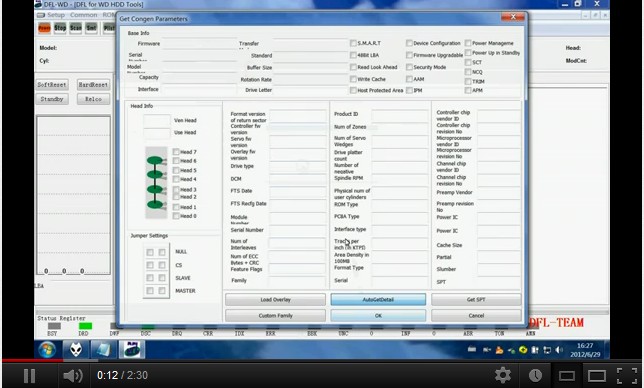Click the green DRD status indicator
The image size is (644, 388).
coord(85,326)
